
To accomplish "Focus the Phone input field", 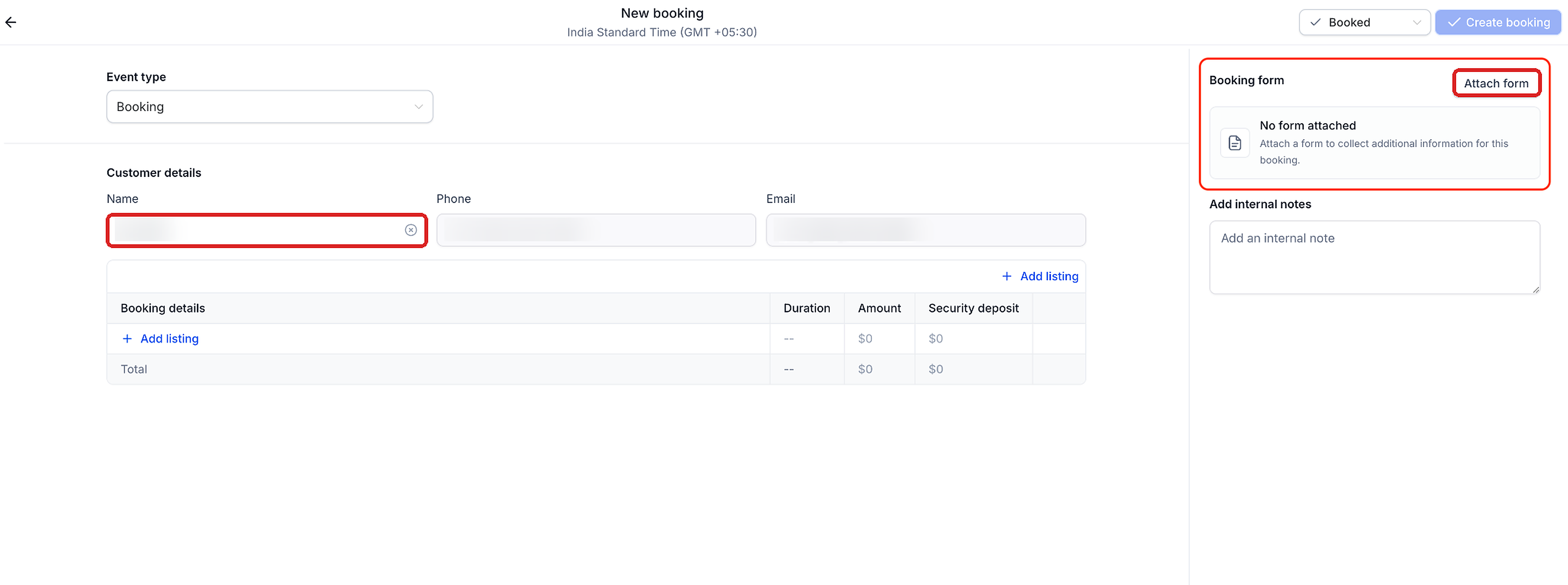I will point(596,230).
